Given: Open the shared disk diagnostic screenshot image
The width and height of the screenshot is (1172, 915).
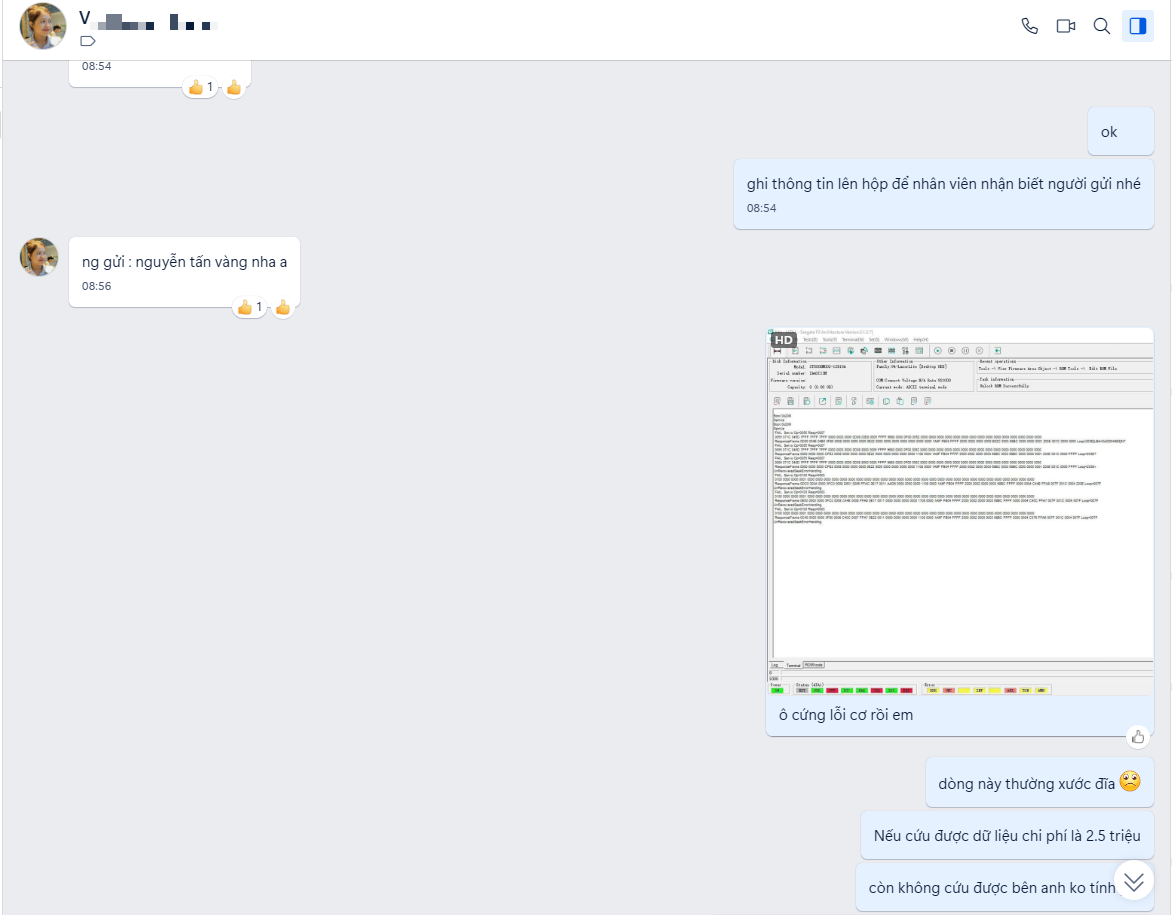Looking at the screenshot, I should coord(960,512).
